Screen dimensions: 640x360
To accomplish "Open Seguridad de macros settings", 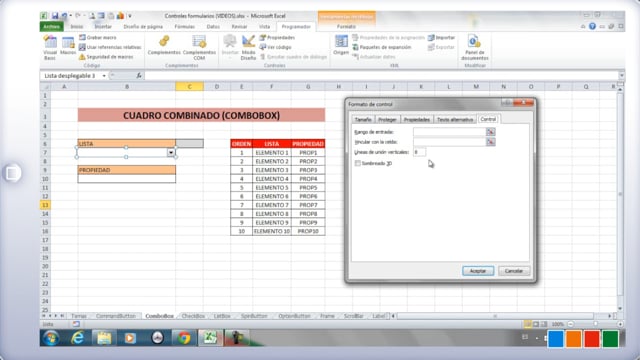I will pyautogui.click(x=106, y=57).
